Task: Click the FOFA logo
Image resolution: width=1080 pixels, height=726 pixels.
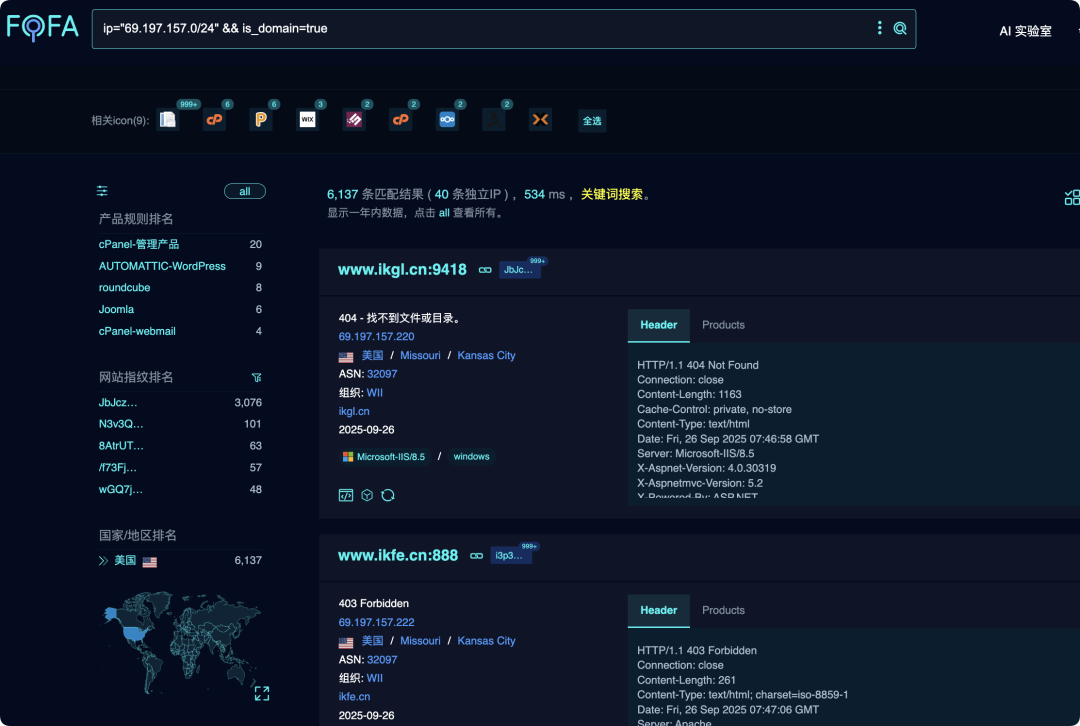Action: (x=42, y=28)
